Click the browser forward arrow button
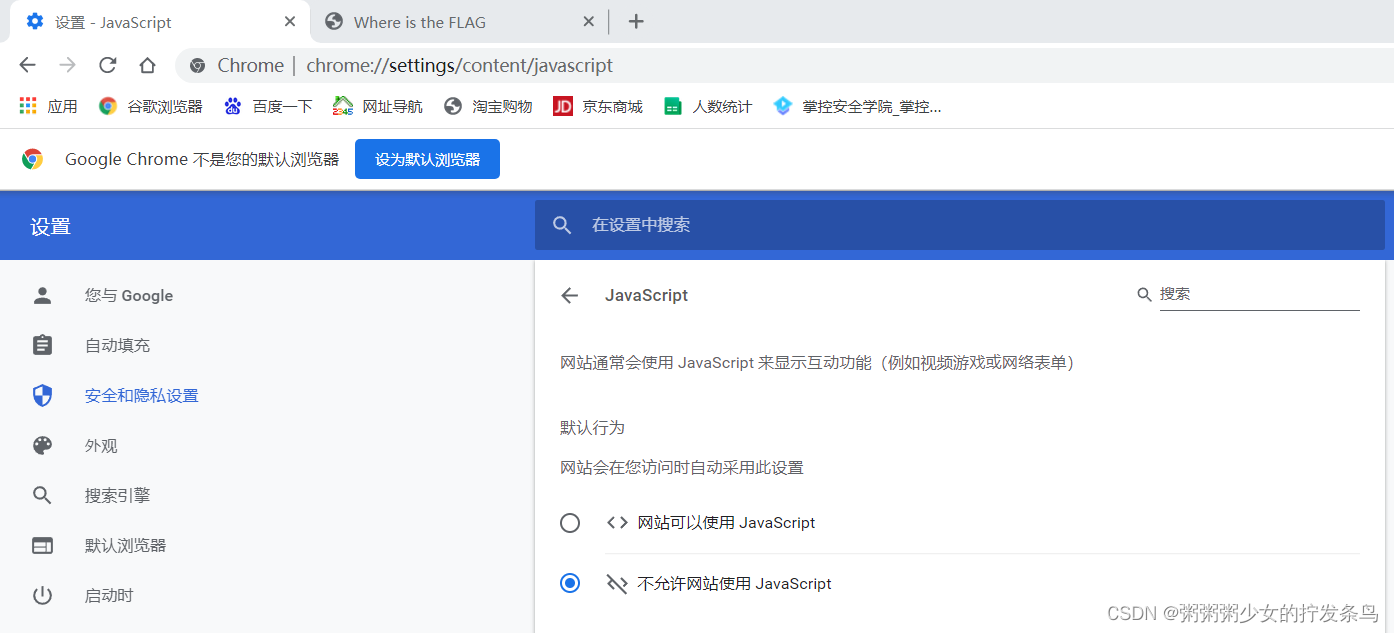The height and width of the screenshot is (633, 1394). (67, 65)
